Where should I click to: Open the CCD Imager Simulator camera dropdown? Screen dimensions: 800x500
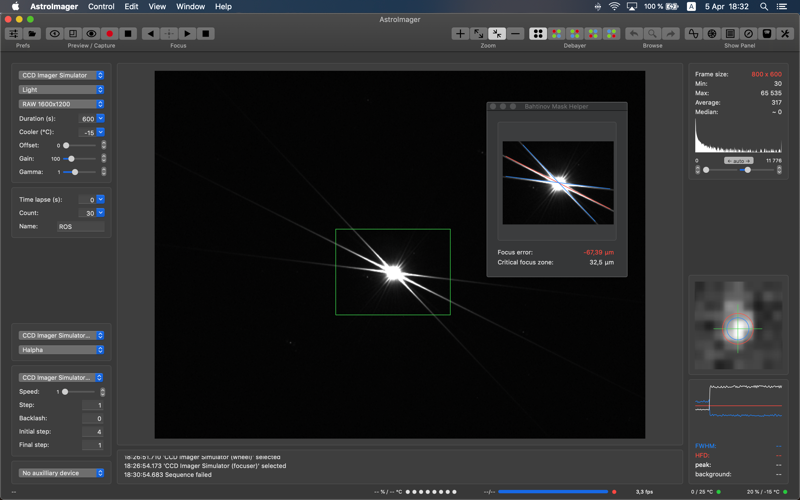tap(61, 75)
